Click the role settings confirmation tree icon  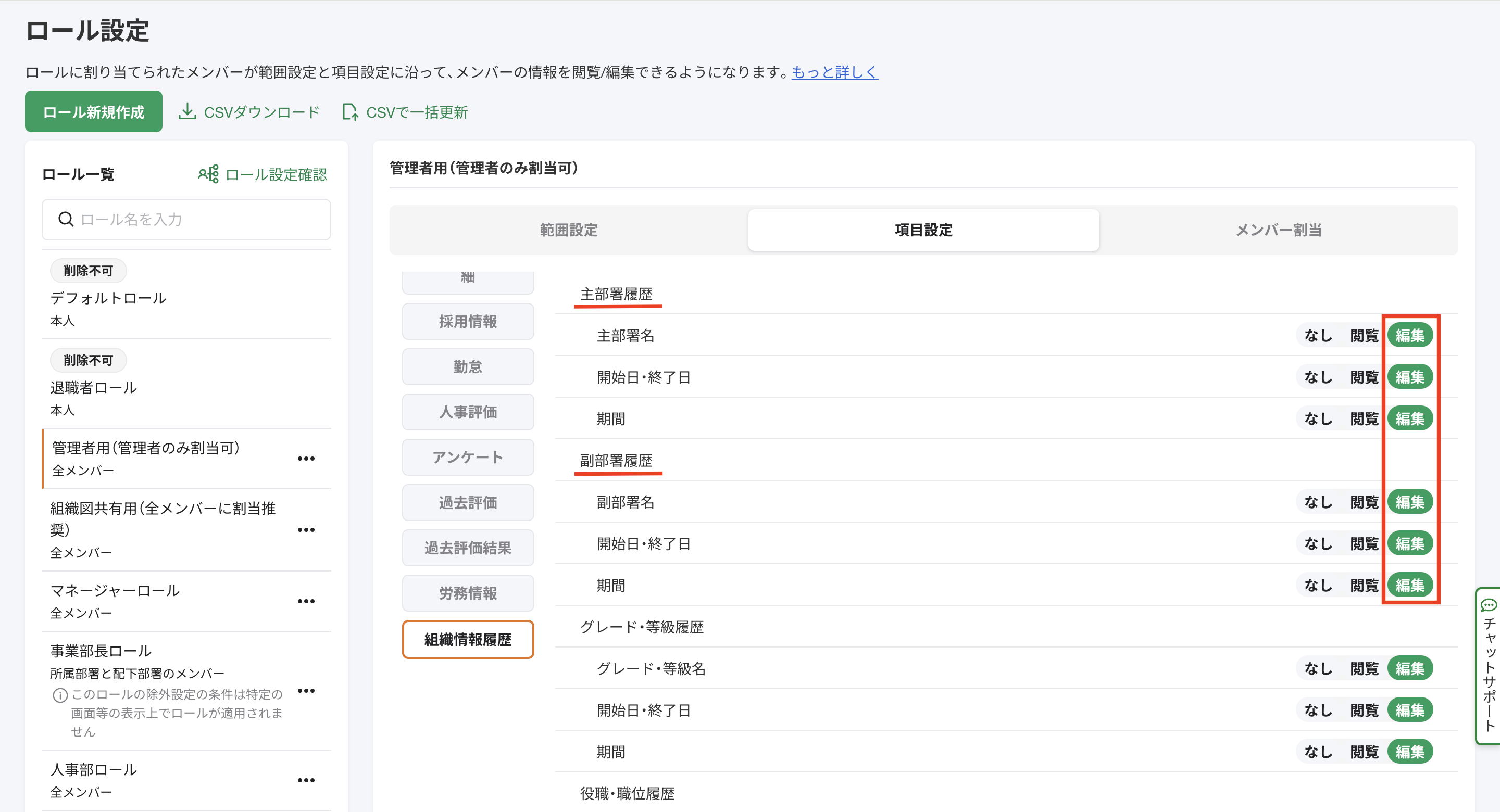pyautogui.click(x=208, y=174)
